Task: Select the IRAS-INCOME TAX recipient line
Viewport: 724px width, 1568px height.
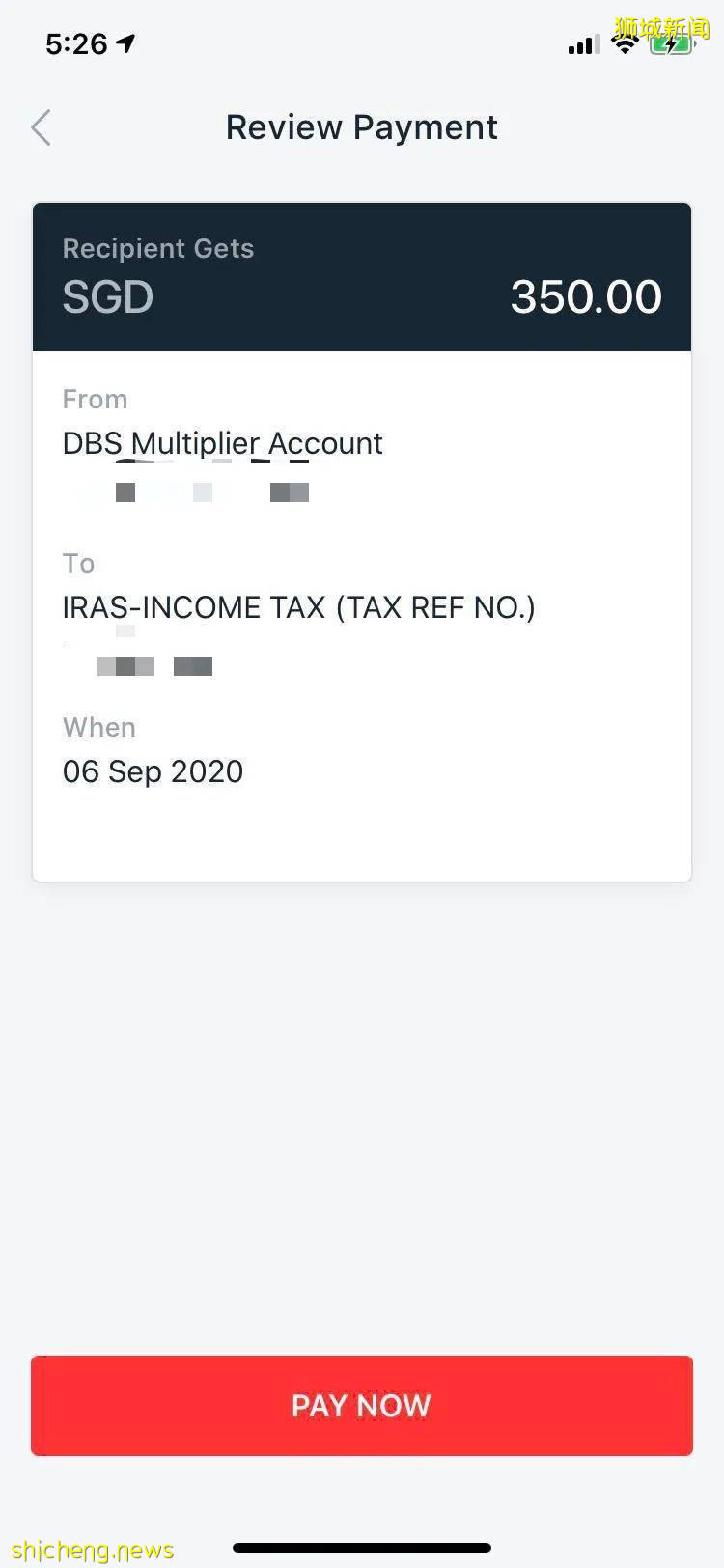Action: [x=298, y=607]
